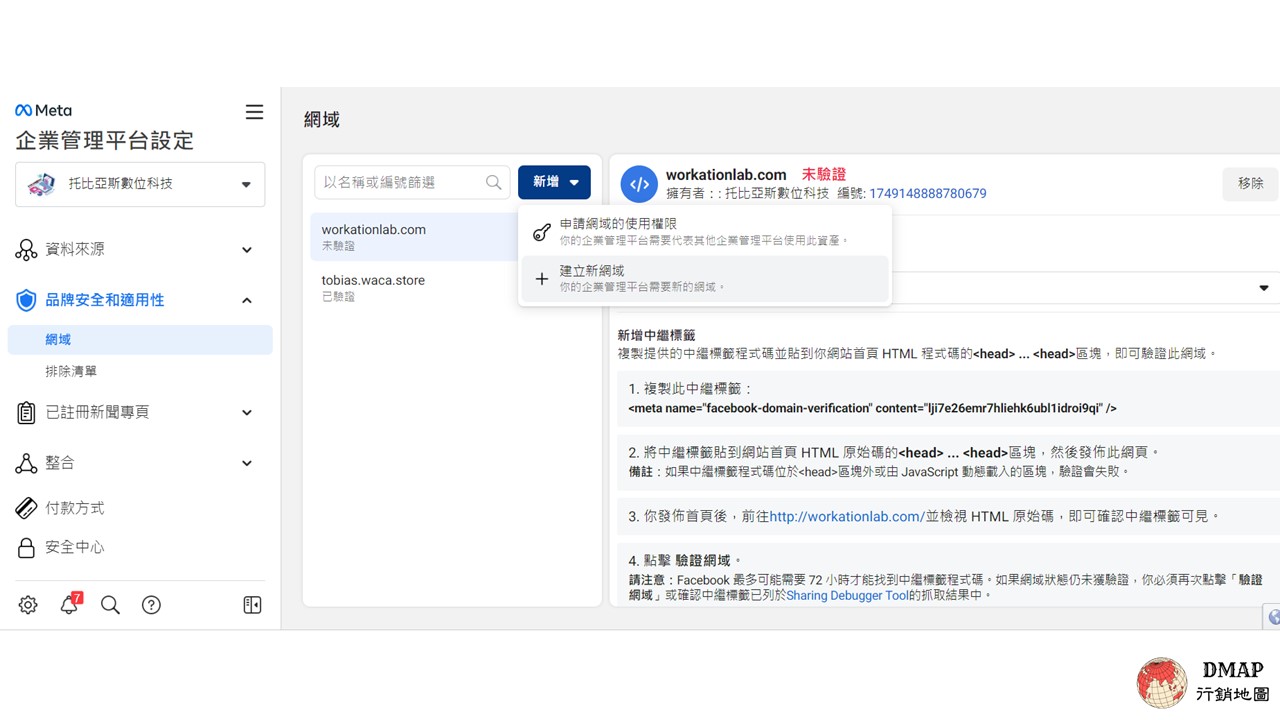Viewport: 1280px width, 720px height.
Task: Select workationlab.com in the domain list
Action: (414, 237)
